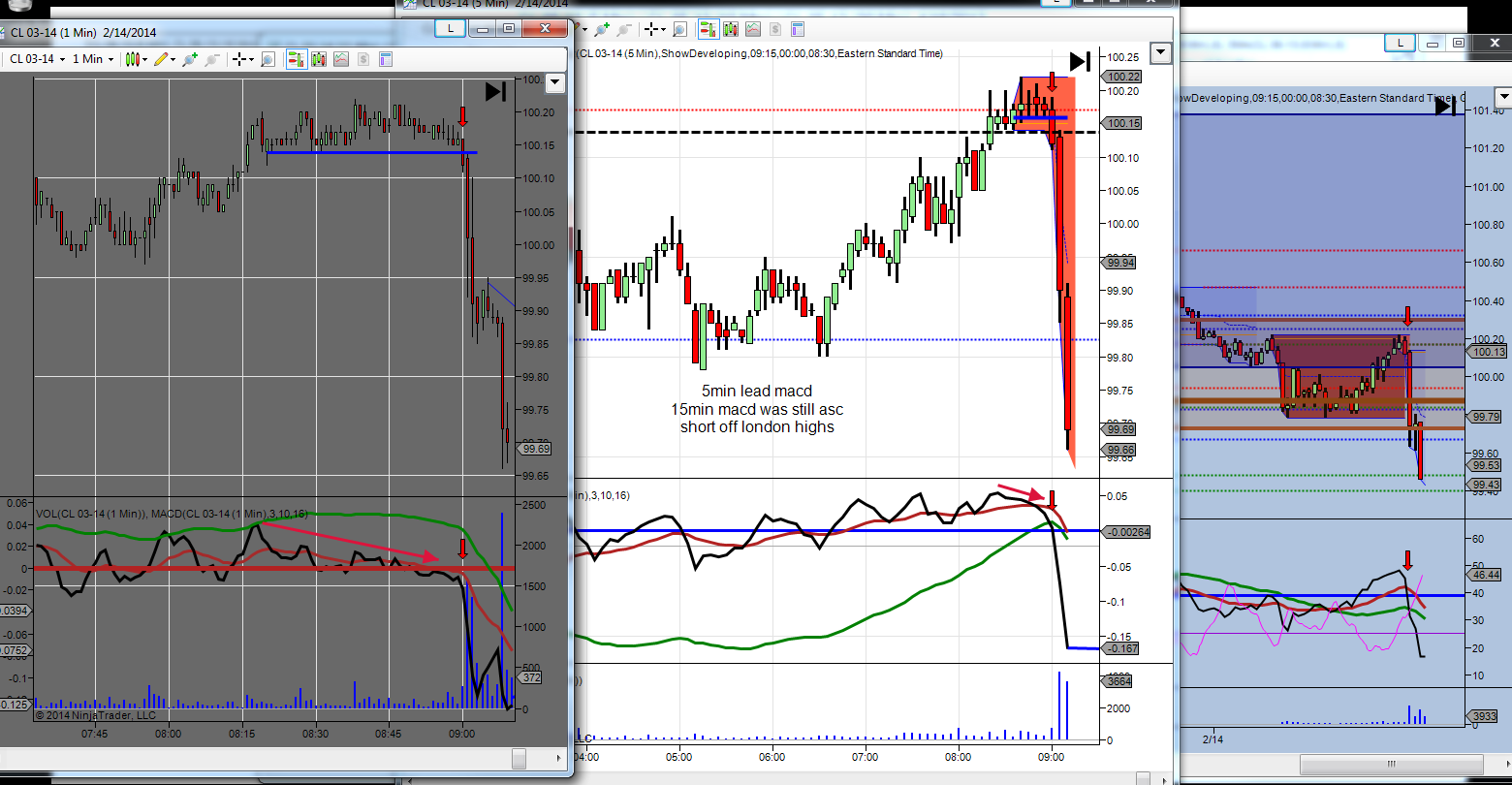The width and height of the screenshot is (1512, 785).
Task: Expand chart style dropdown arrow in 1 Min window
Action: [x=145, y=60]
